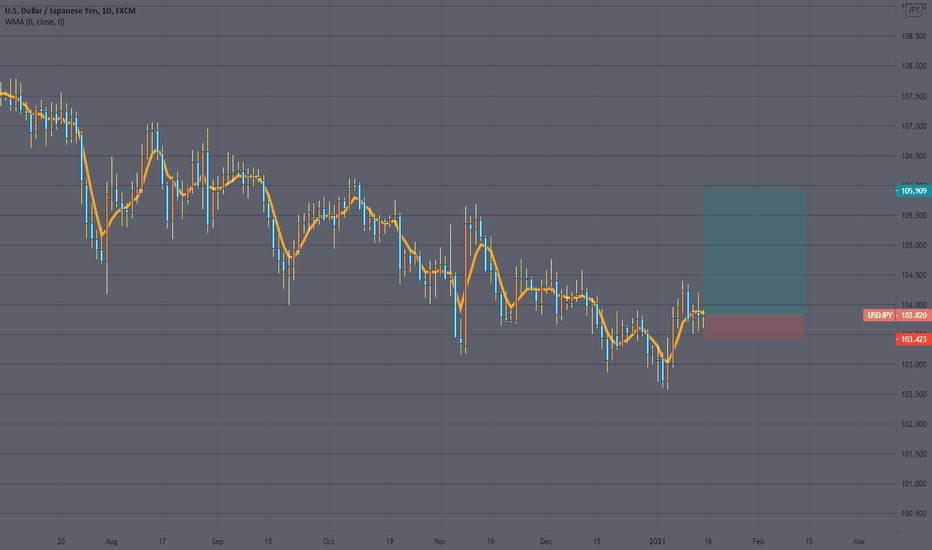The width and height of the screenshot is (932, 550).
Task: Click the JPY currency badge on the price axis
Action: coord(913,10)
